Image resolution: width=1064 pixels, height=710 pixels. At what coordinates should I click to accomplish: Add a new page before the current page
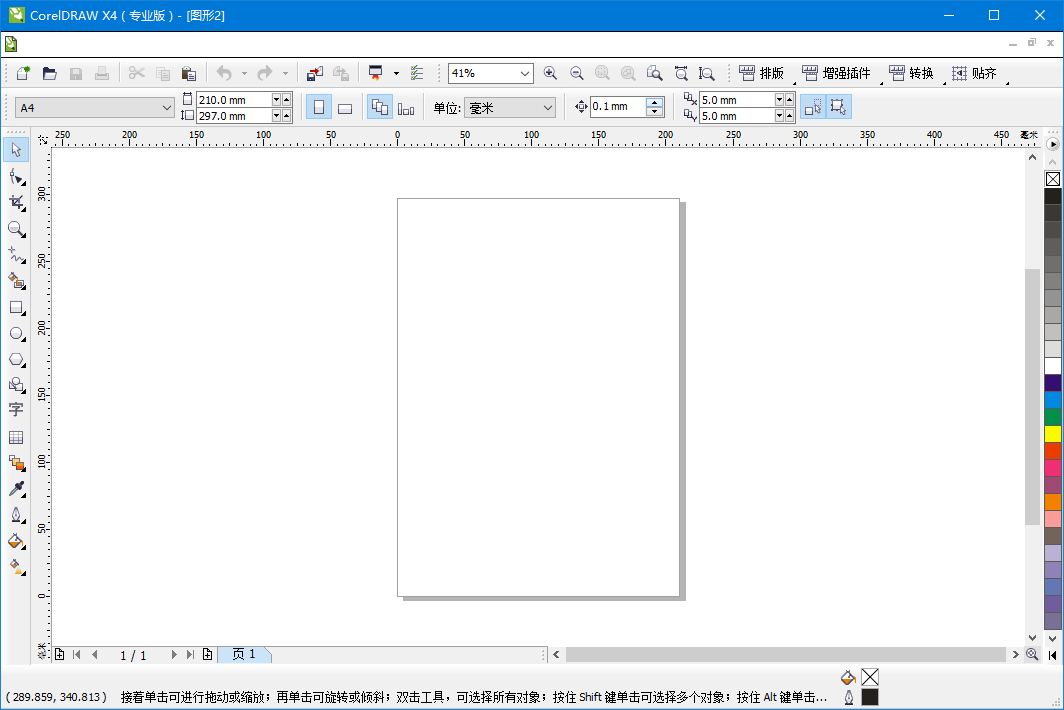[60, 654]
